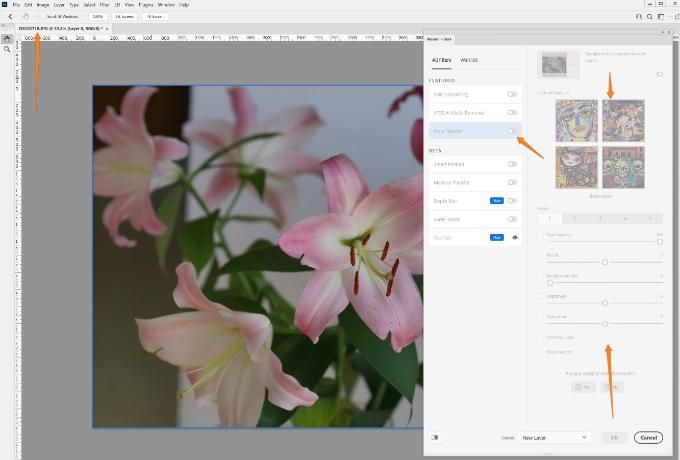The height and width of the screenshot is (460, 680).
Task: Click the Hand tool preset icon in options bar
Action: 26,16
